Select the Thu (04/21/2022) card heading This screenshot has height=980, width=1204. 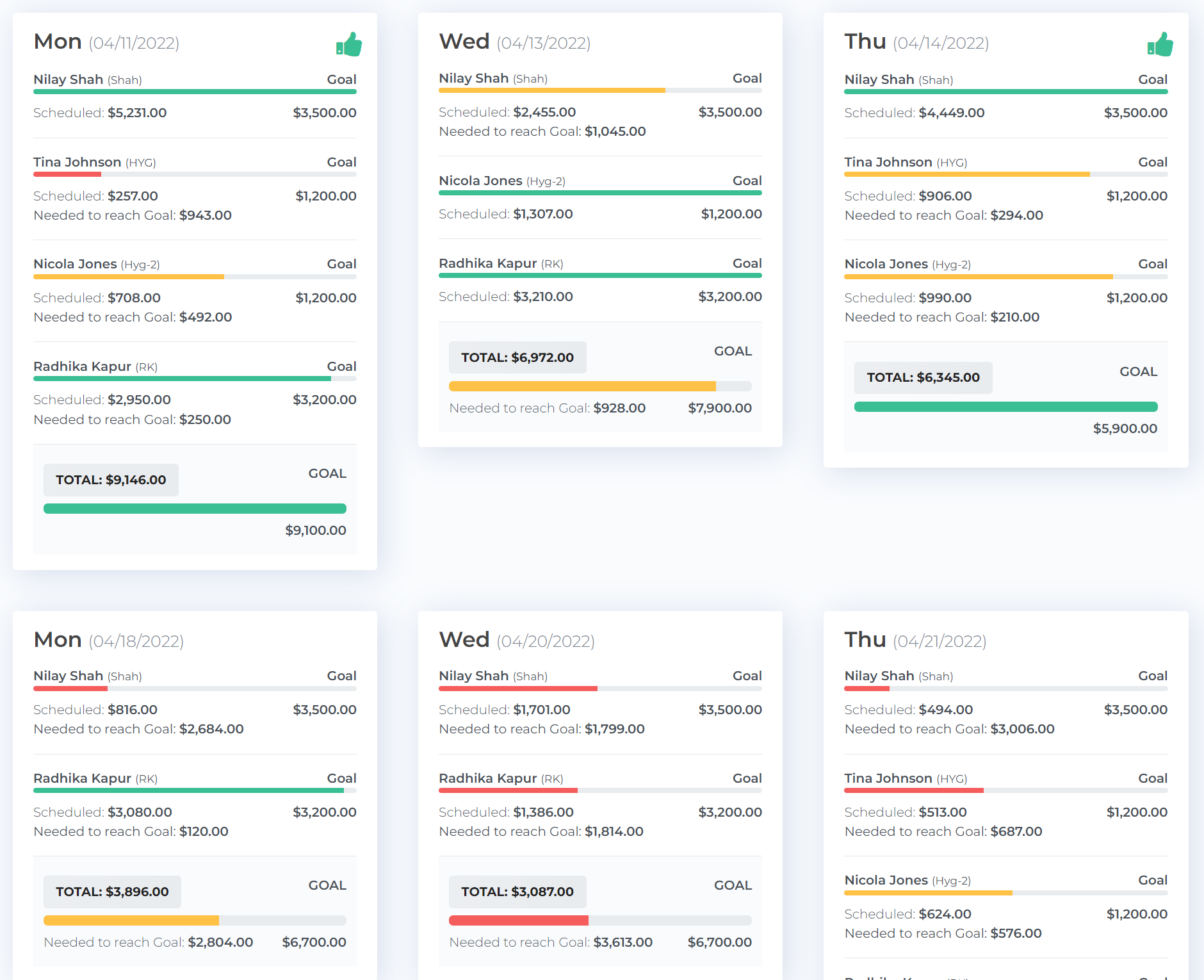pyautogui.click(x=915, y=640)
